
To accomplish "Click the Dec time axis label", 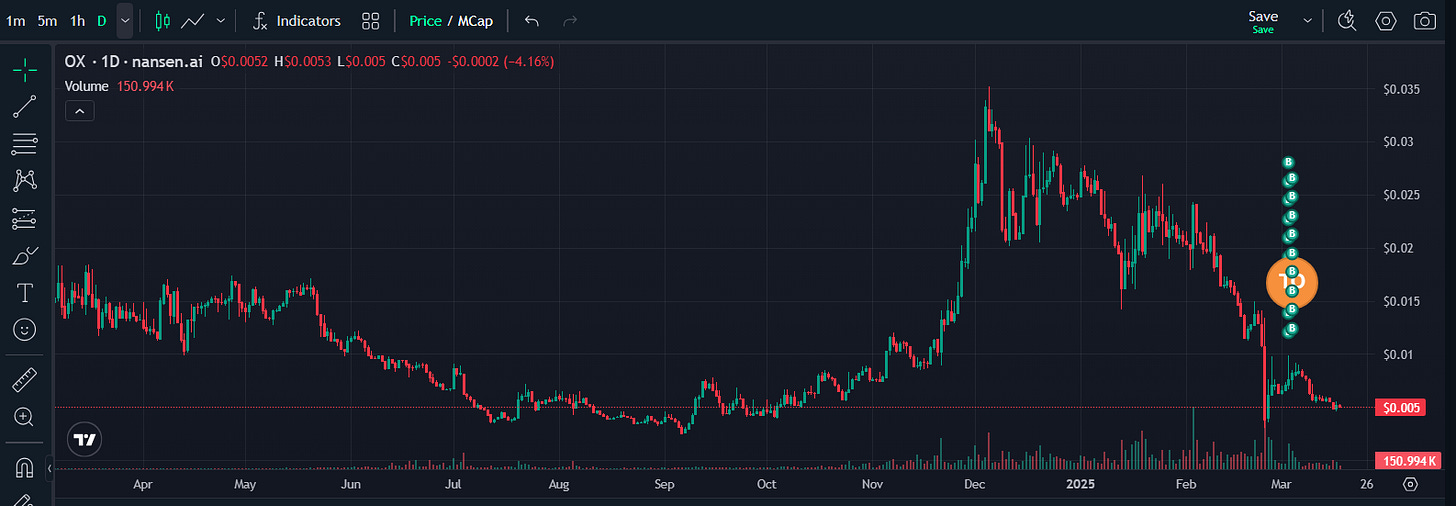I will tap(975, 484).
